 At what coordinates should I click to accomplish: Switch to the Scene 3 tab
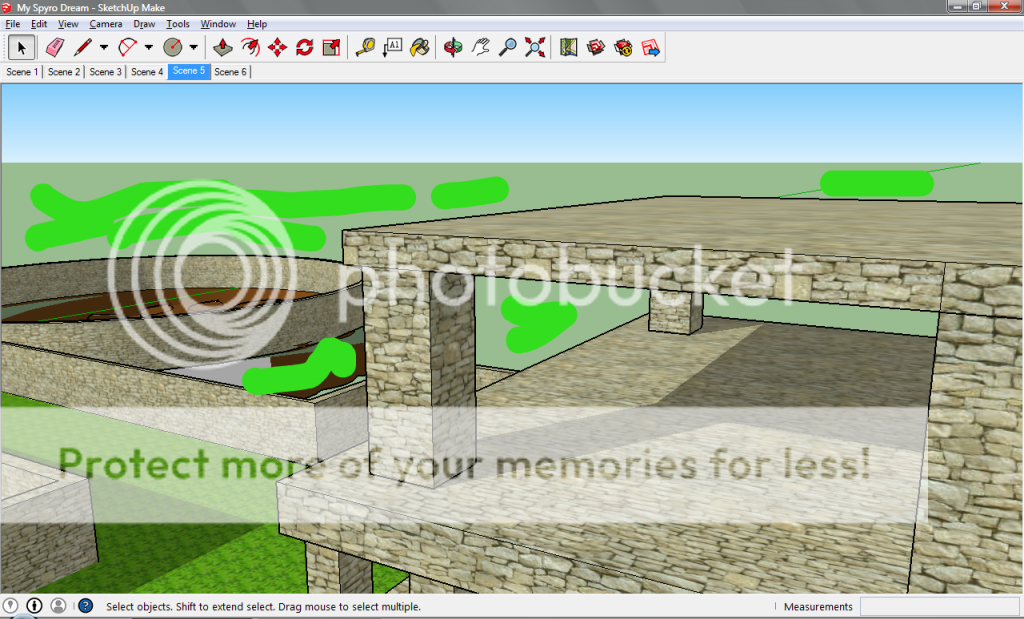pos(105,72)
